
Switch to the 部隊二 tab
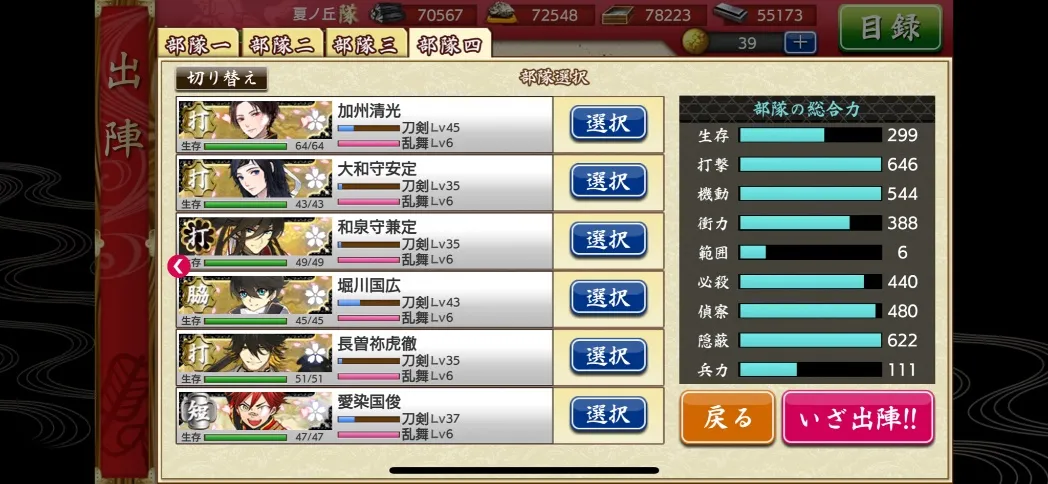tap(282, 45)
